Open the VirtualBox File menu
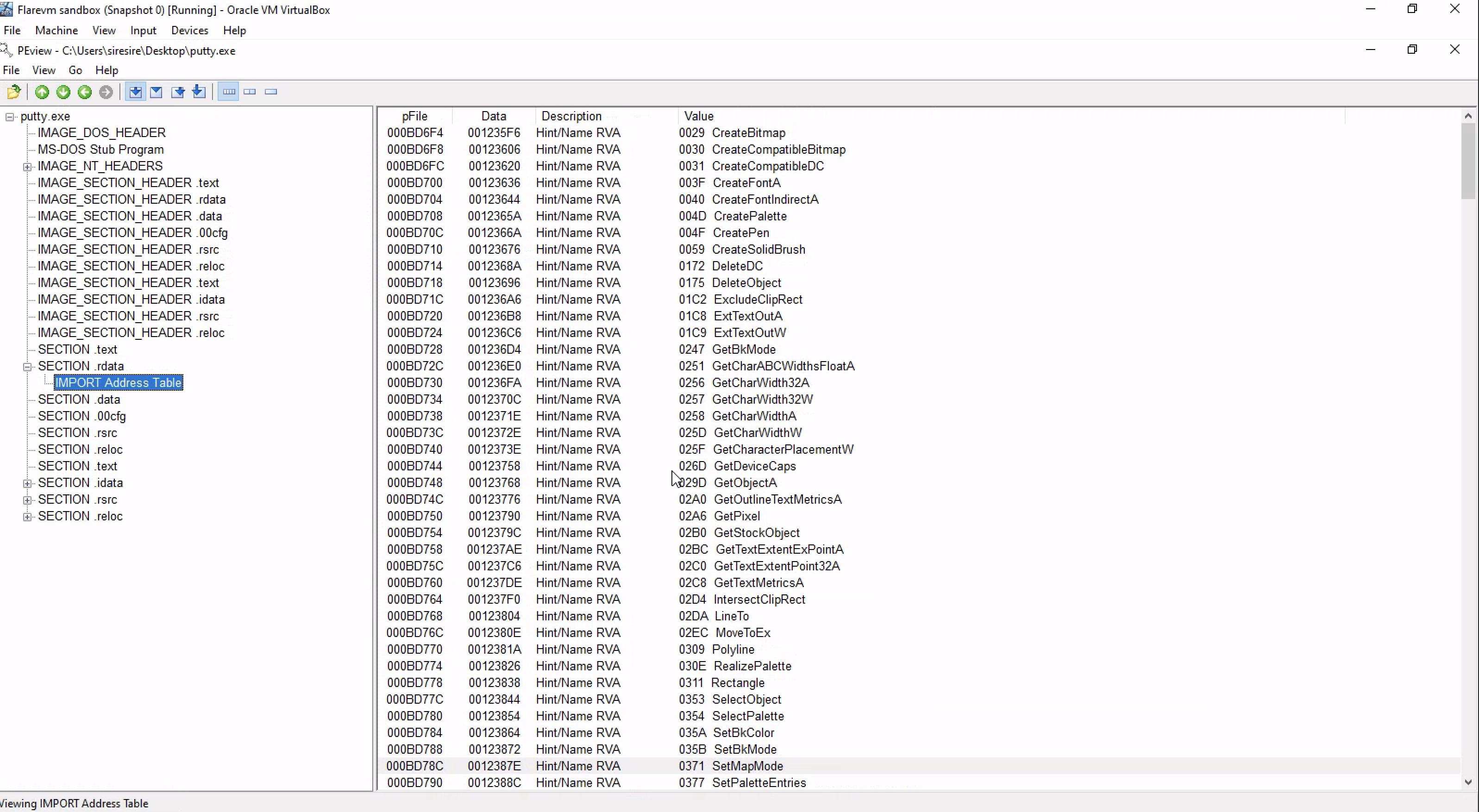This screenshot has height=812, width=1479. click(12, 31)
